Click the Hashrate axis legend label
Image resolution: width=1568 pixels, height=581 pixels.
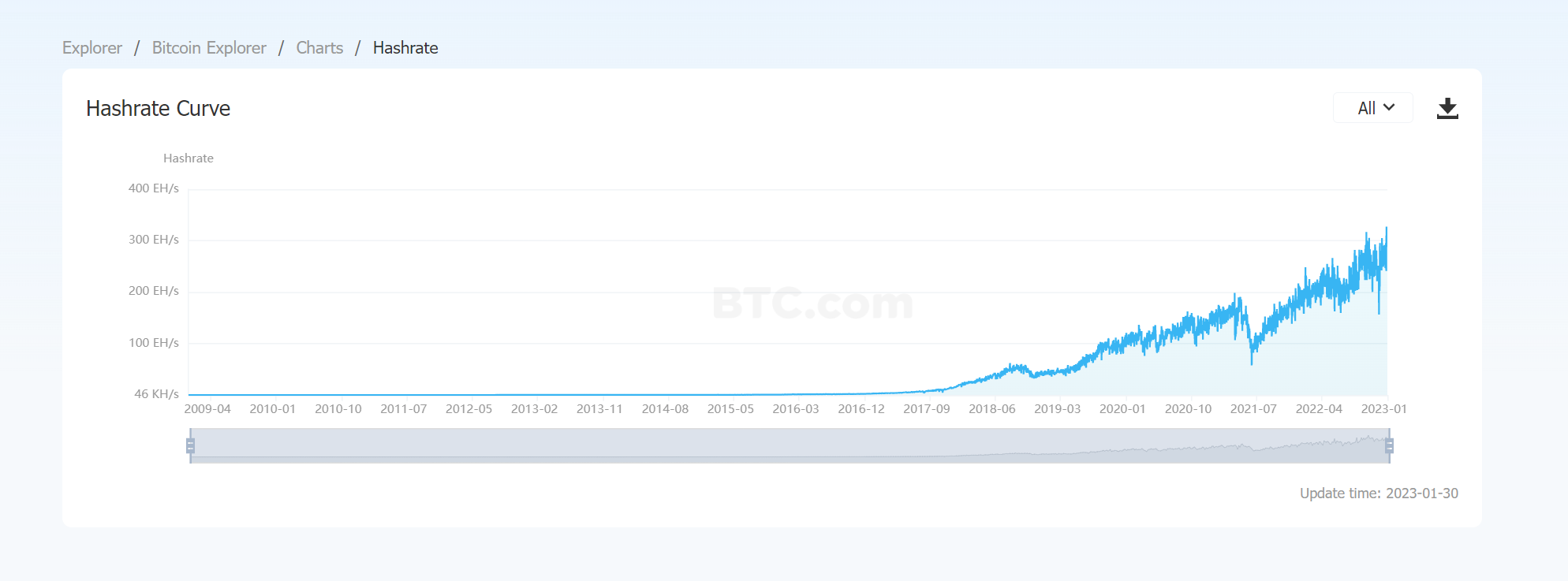click(189, 158)
